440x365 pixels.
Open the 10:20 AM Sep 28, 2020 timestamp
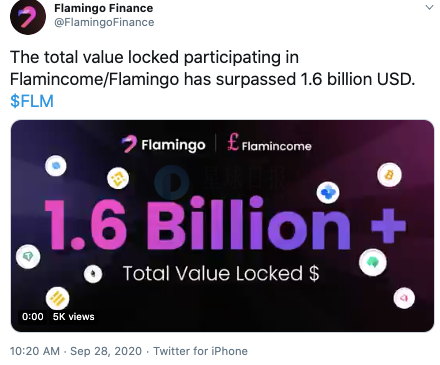coord(76,351)
